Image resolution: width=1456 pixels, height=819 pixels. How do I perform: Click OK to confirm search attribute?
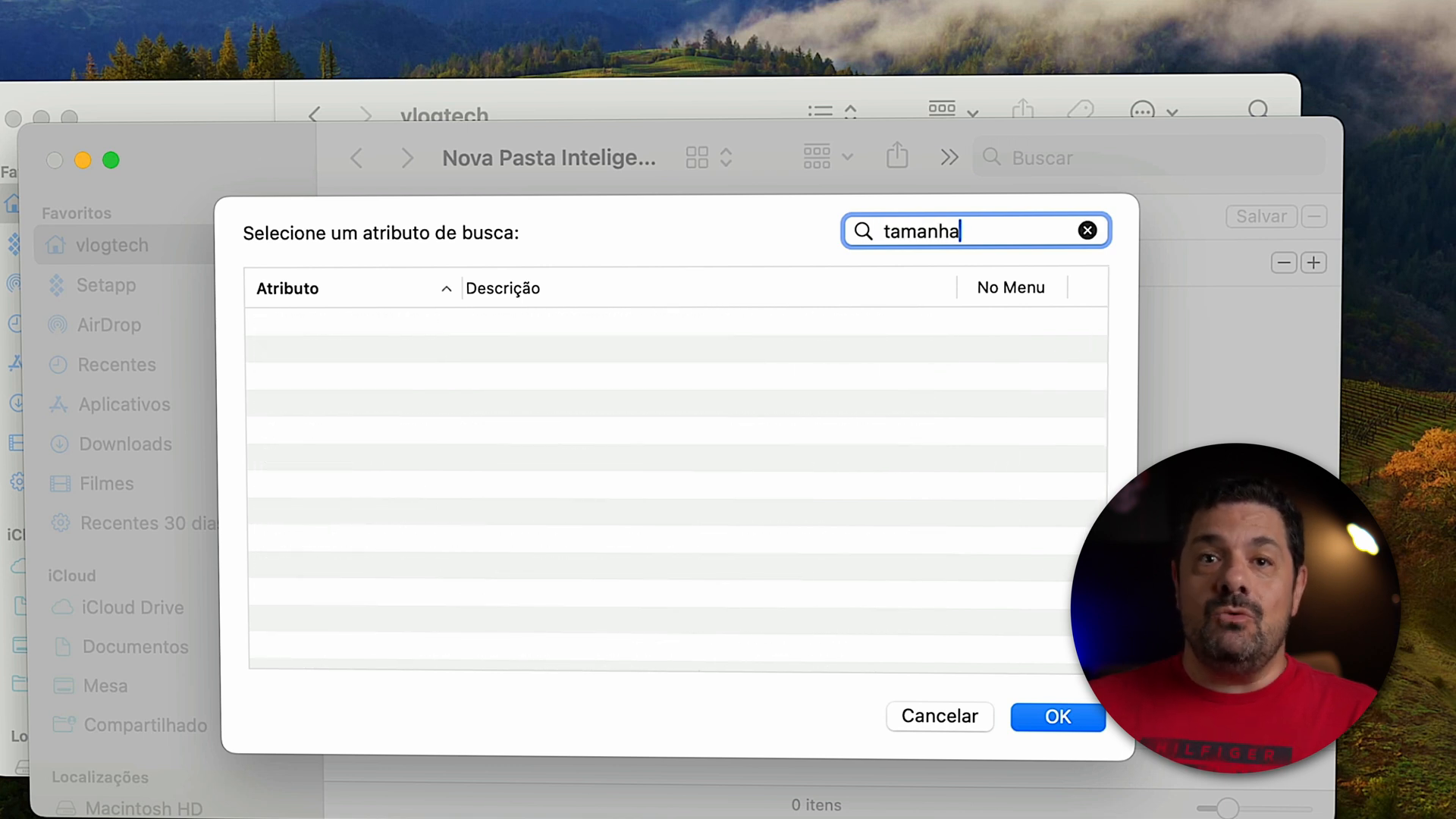[1057, 715]
